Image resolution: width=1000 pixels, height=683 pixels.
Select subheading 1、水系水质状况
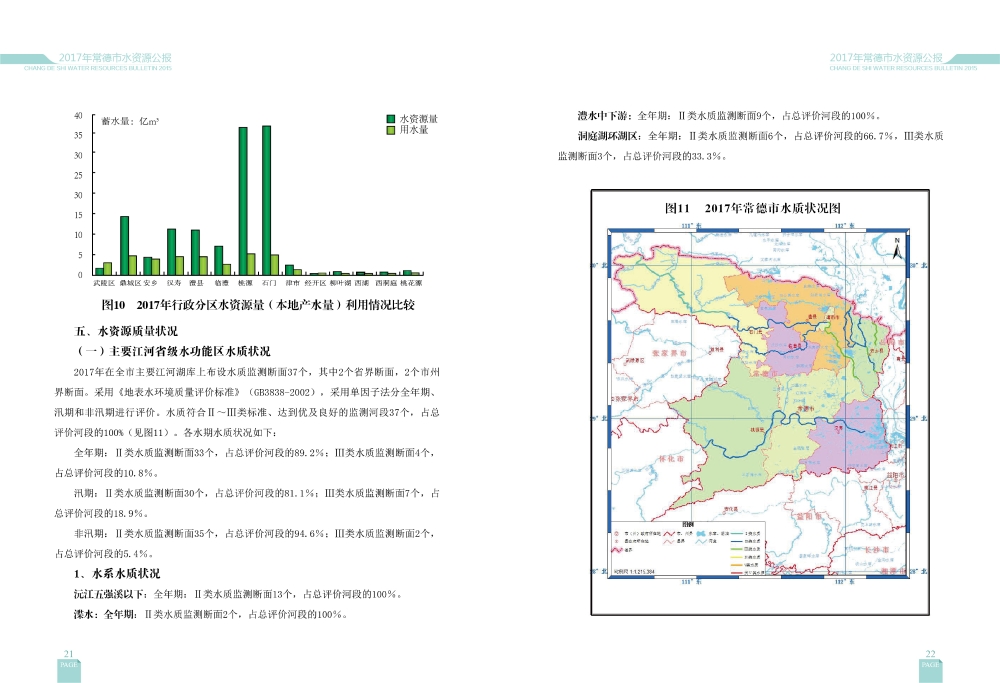pyautogui.click(x=117, y=574)
